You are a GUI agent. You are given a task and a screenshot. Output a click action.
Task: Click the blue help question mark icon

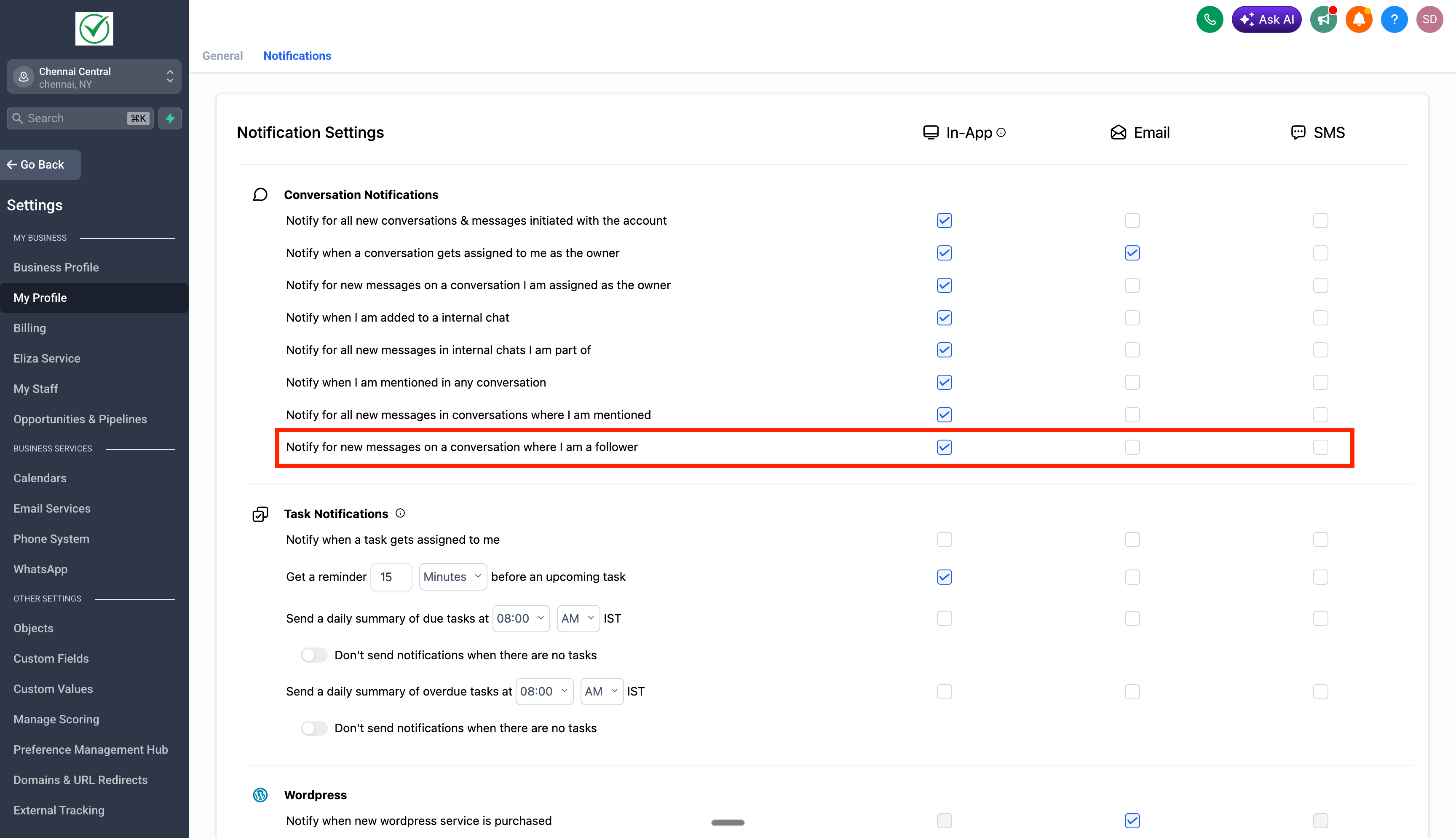[x=1394, y=19]
